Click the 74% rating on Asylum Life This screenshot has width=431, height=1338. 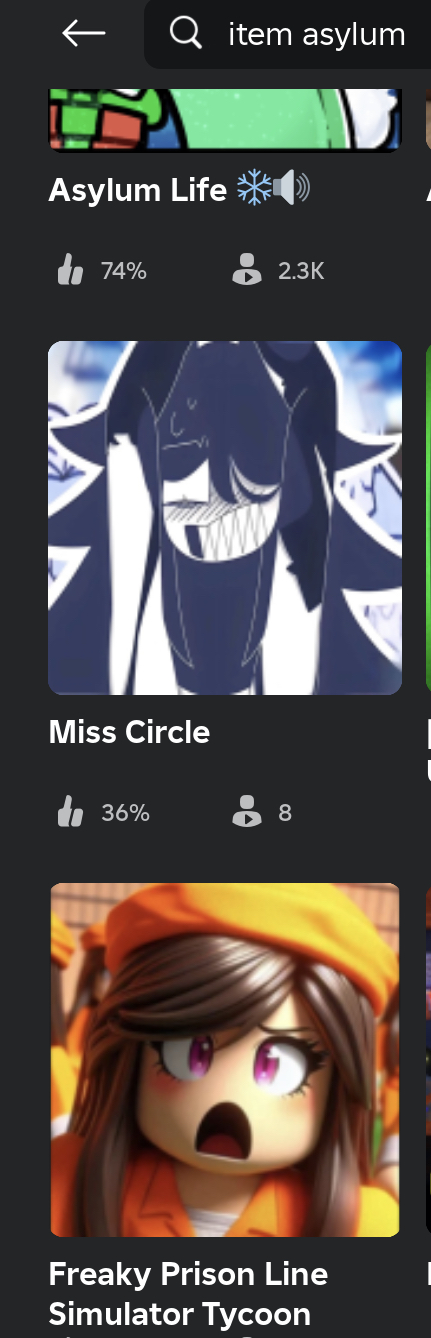(x=124, y=270)
